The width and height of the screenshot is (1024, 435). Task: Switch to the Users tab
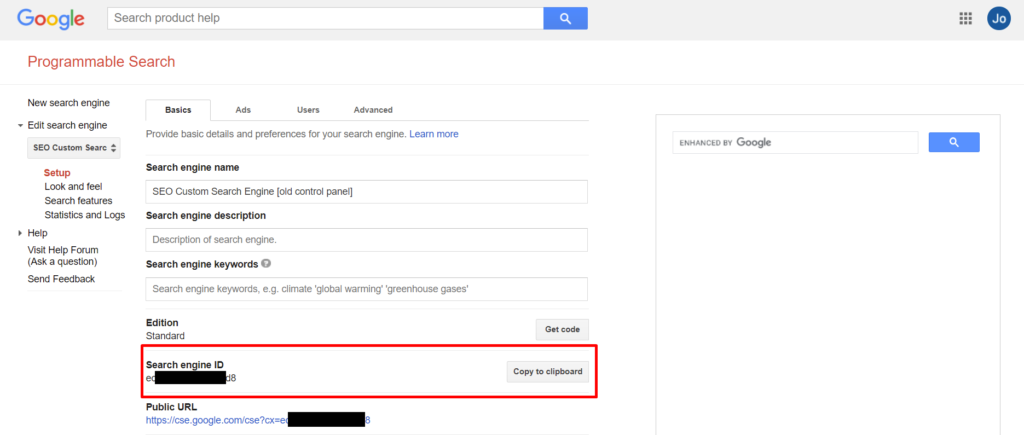[x=308, y=110]
